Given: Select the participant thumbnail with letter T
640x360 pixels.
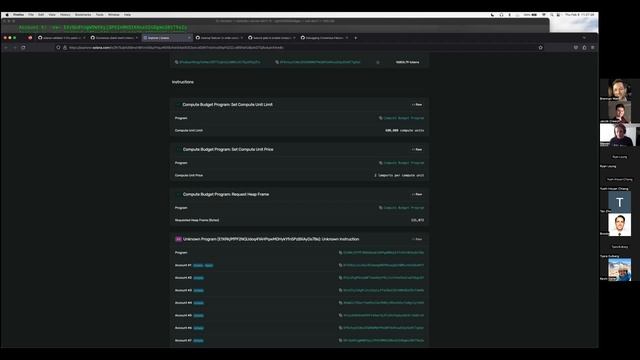Looking at the screenshot, I should tap(619, 202).
